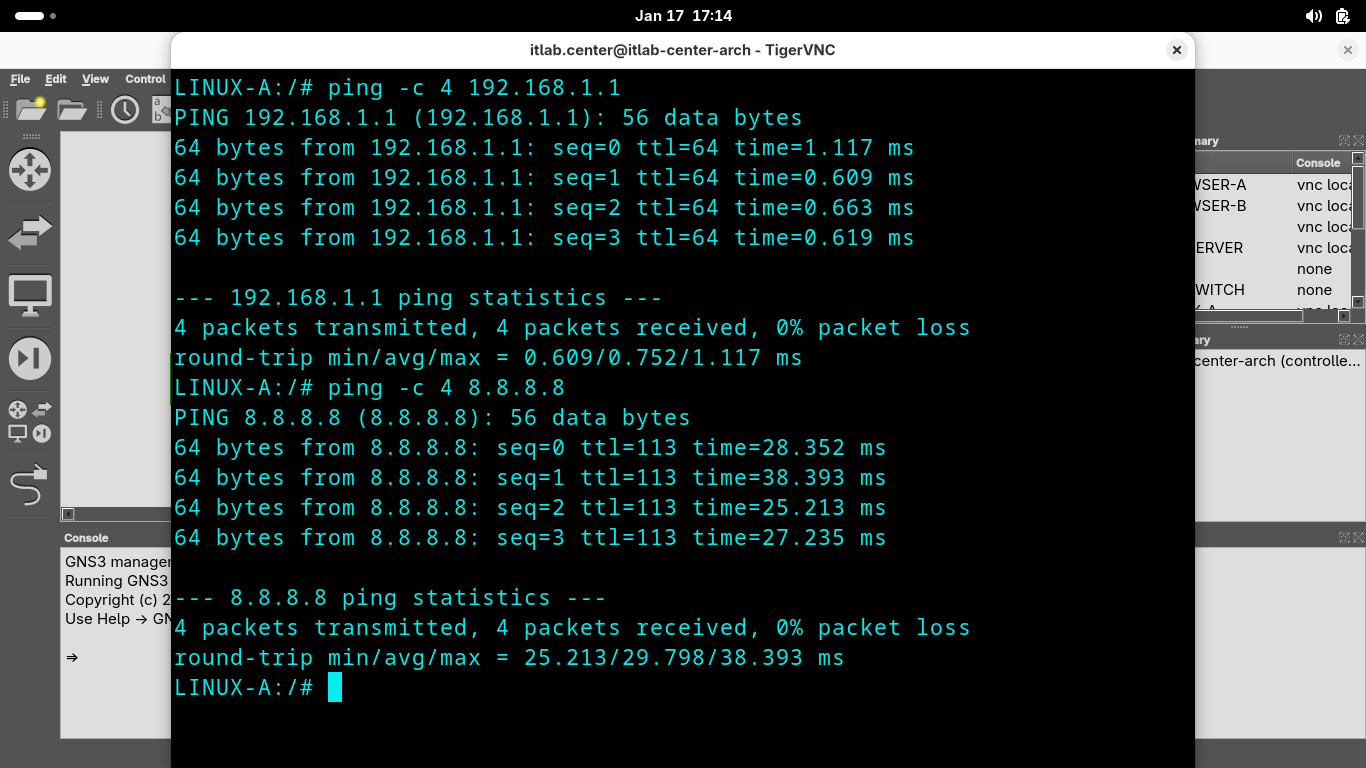Browse all devices with the four-icon grid
Viewport: 1366px width, 768px height.
tap(29, 422)
